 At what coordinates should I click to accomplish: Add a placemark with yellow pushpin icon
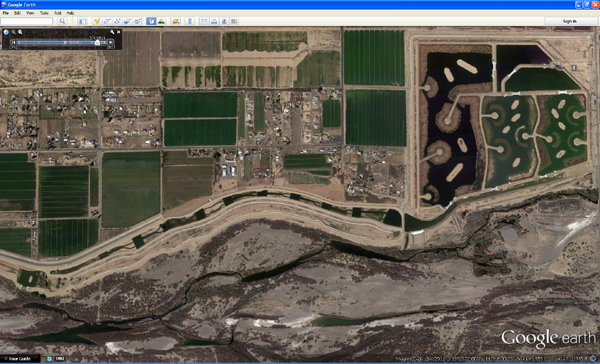pyautogui.click(x=97, y=21)
